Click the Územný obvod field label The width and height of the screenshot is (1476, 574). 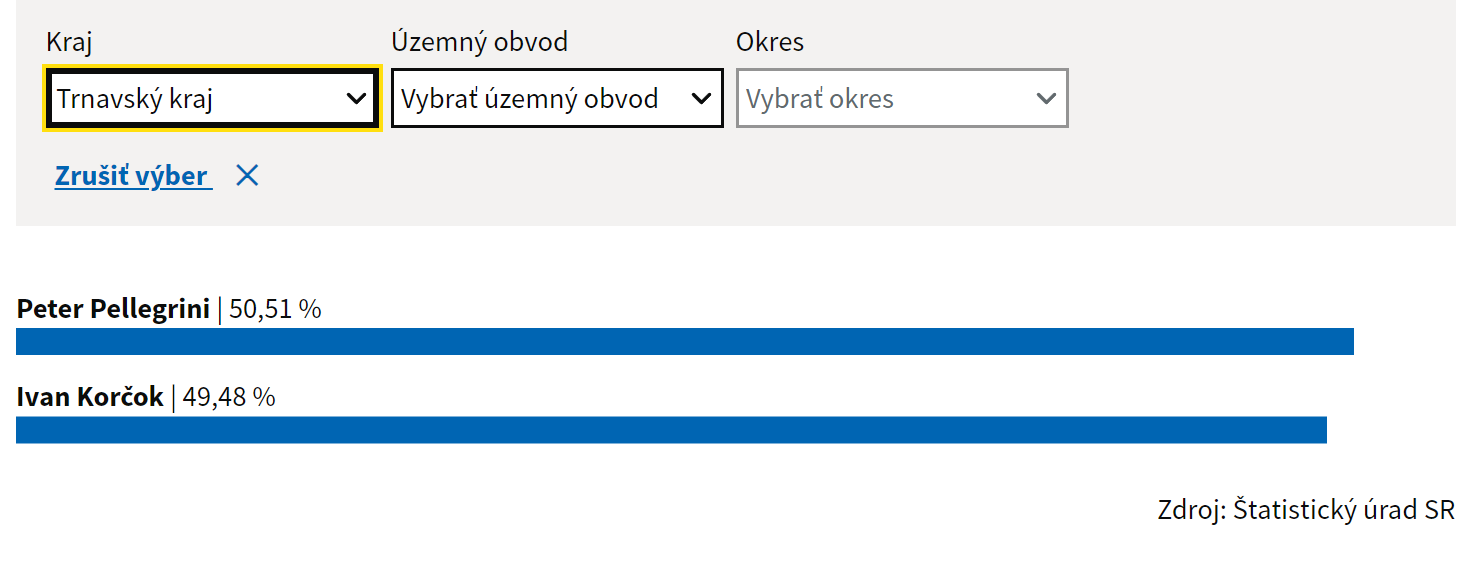(x=479, y=42)
